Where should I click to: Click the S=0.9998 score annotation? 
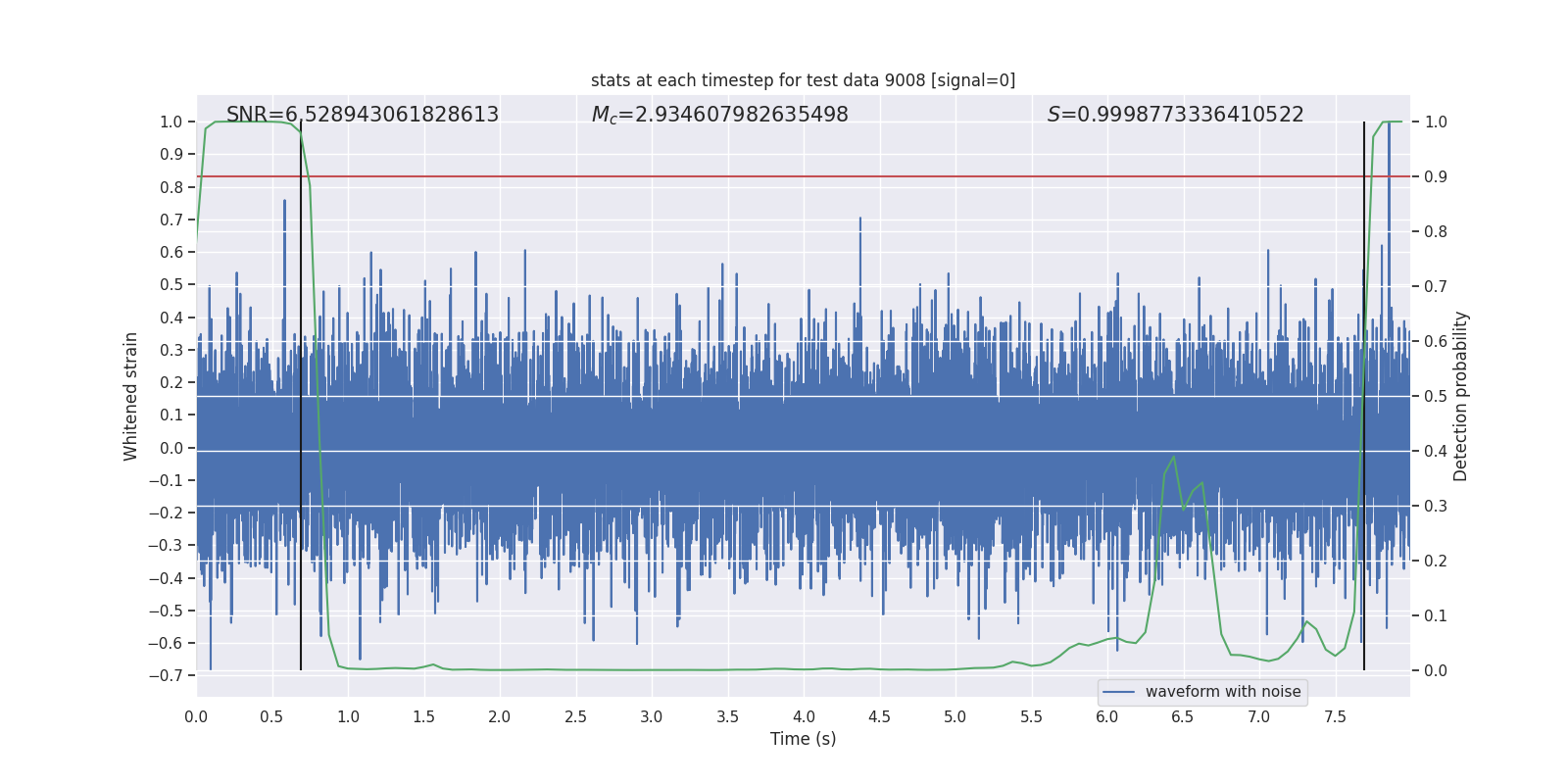point(1175,115)
